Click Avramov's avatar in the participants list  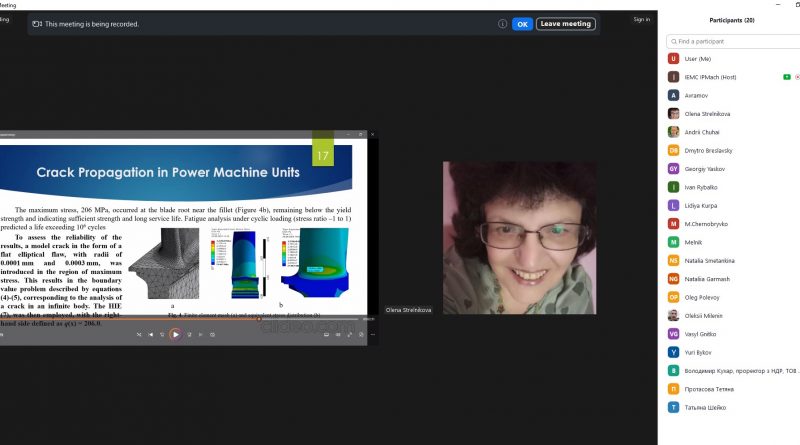(674, 95)
